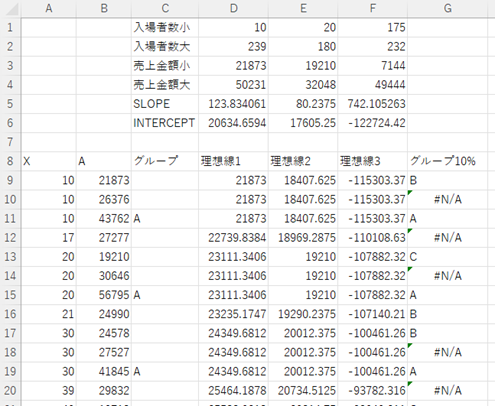This screenshot has width=495, height=406.
Task: Click the #N/A error cell in row 20
Action: point(447,390)
